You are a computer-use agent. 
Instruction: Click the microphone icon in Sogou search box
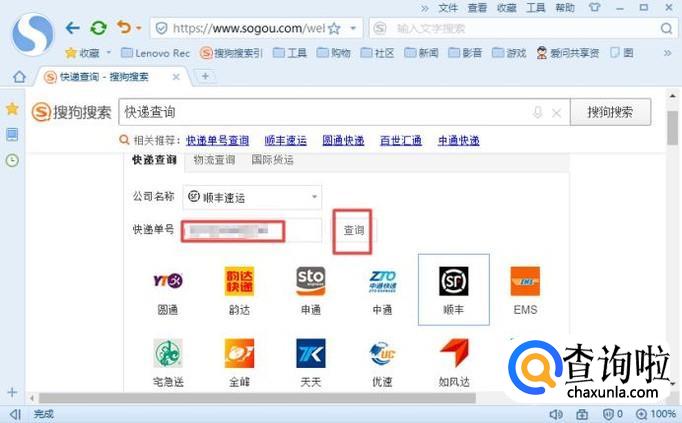(538, 113)
